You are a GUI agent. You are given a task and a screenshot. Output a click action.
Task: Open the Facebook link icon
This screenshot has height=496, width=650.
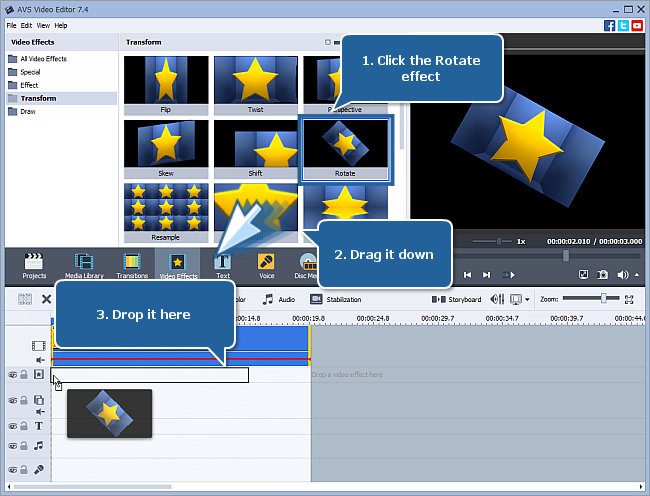point(609,26)
